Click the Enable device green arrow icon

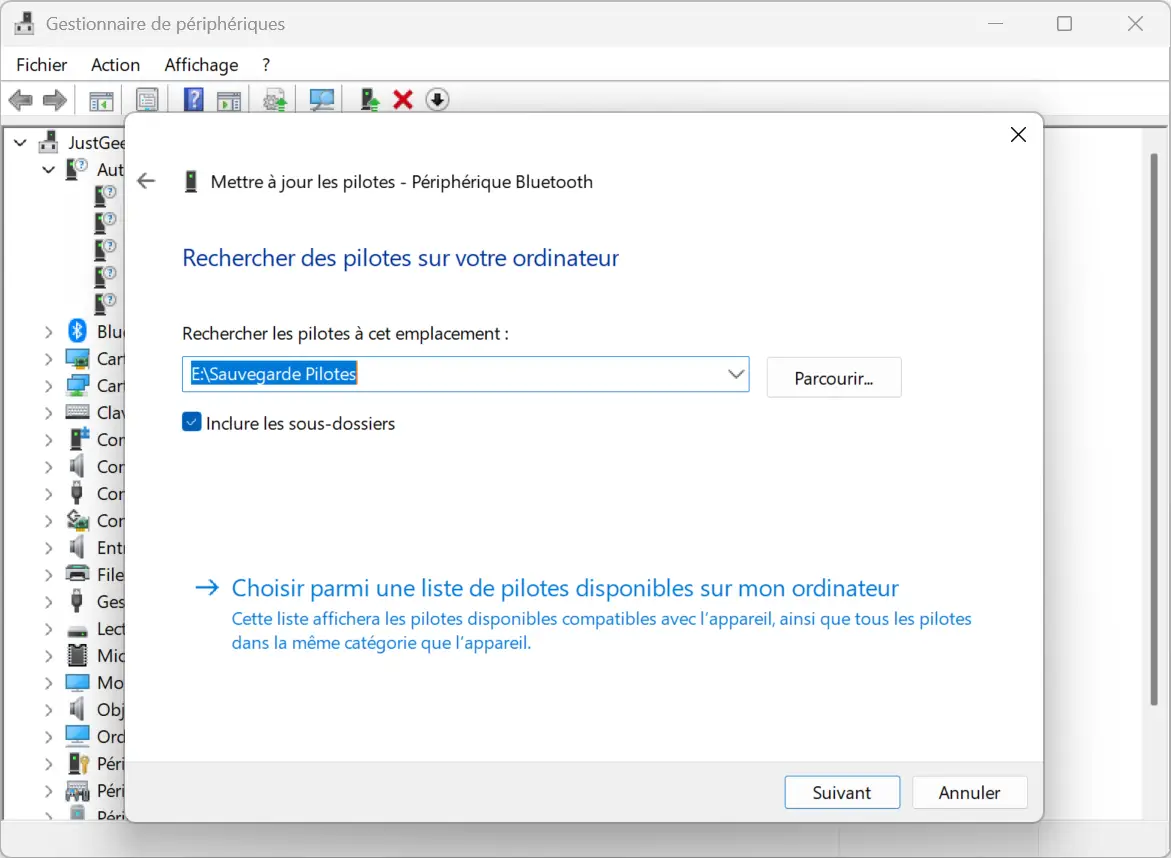[370, 100]
